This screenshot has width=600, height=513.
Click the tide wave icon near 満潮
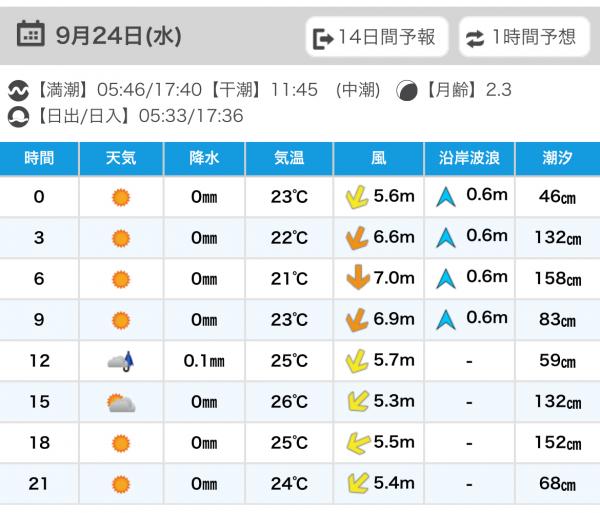[18, 91]
